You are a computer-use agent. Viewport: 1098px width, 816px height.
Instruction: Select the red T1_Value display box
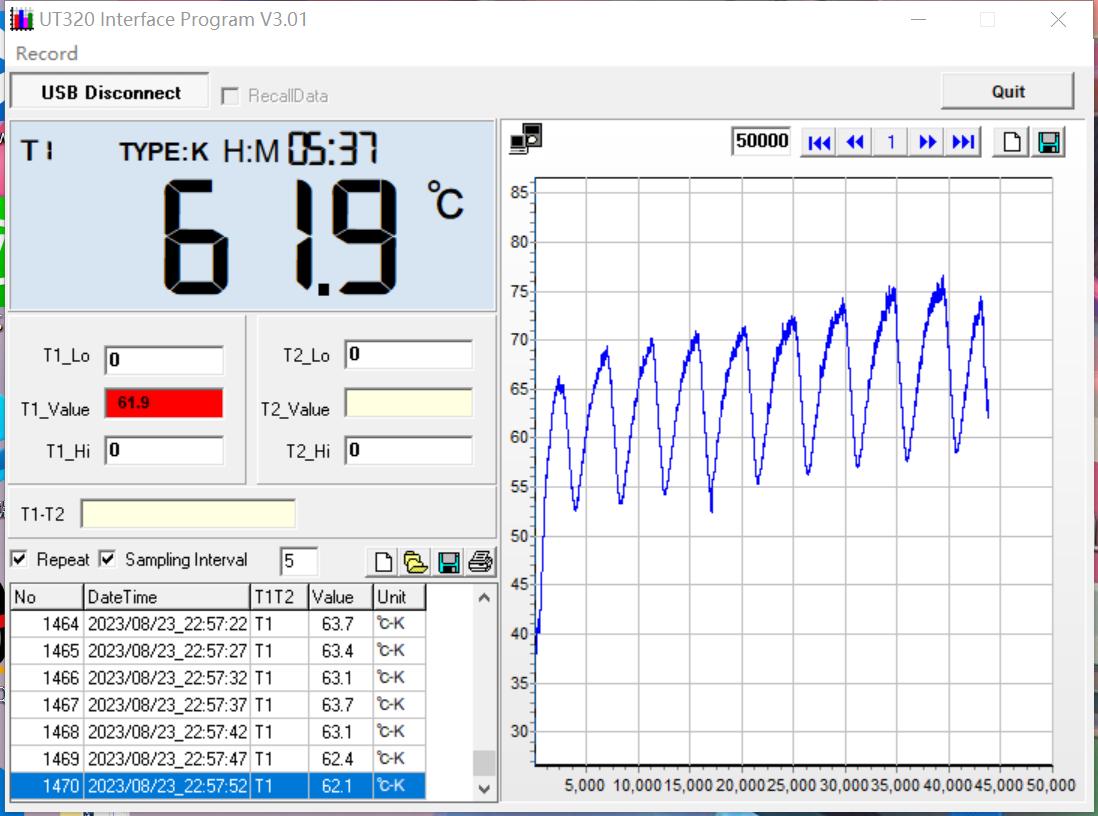164,403
